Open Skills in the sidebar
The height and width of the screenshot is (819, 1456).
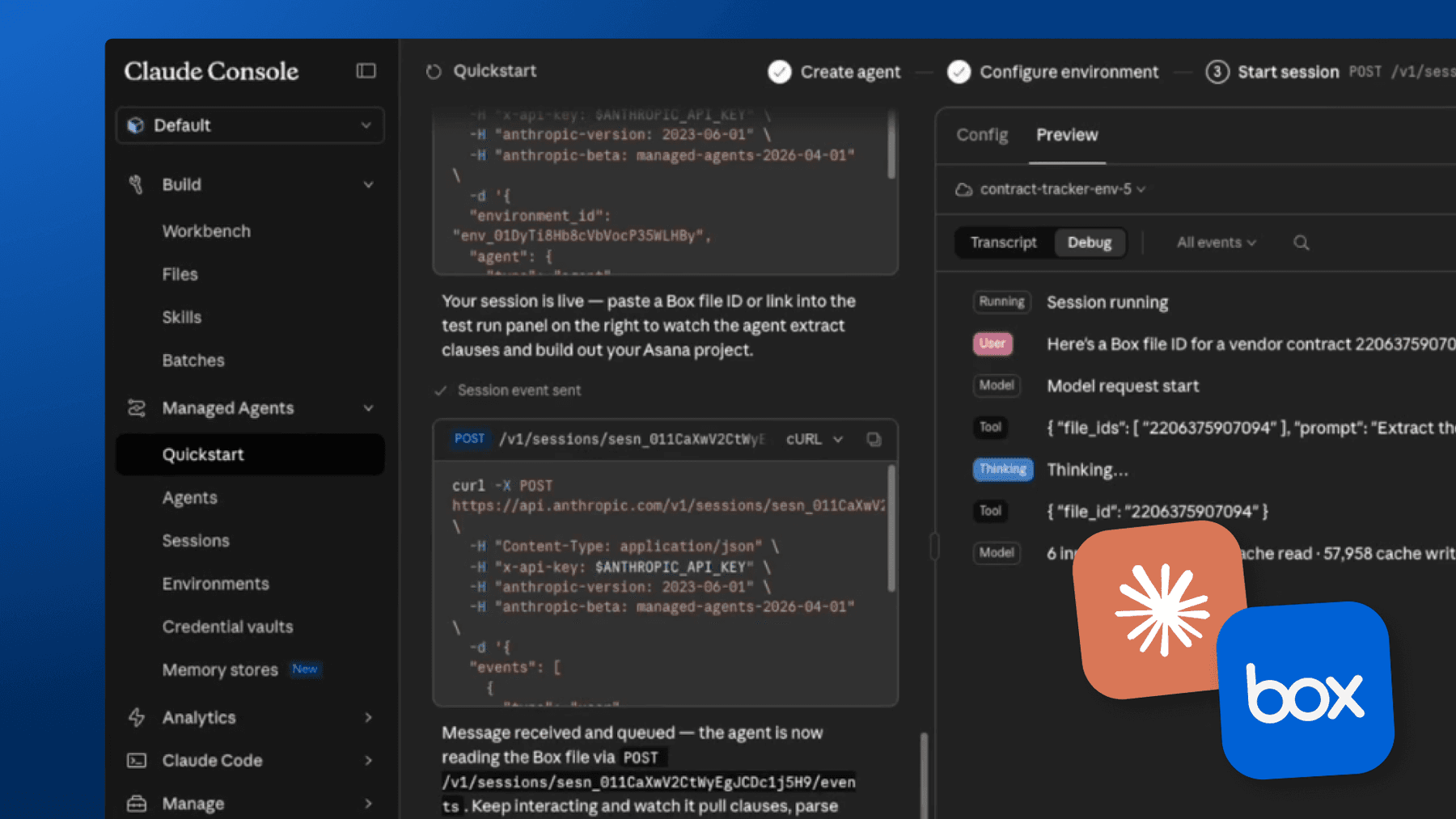[x=181, y=317]
